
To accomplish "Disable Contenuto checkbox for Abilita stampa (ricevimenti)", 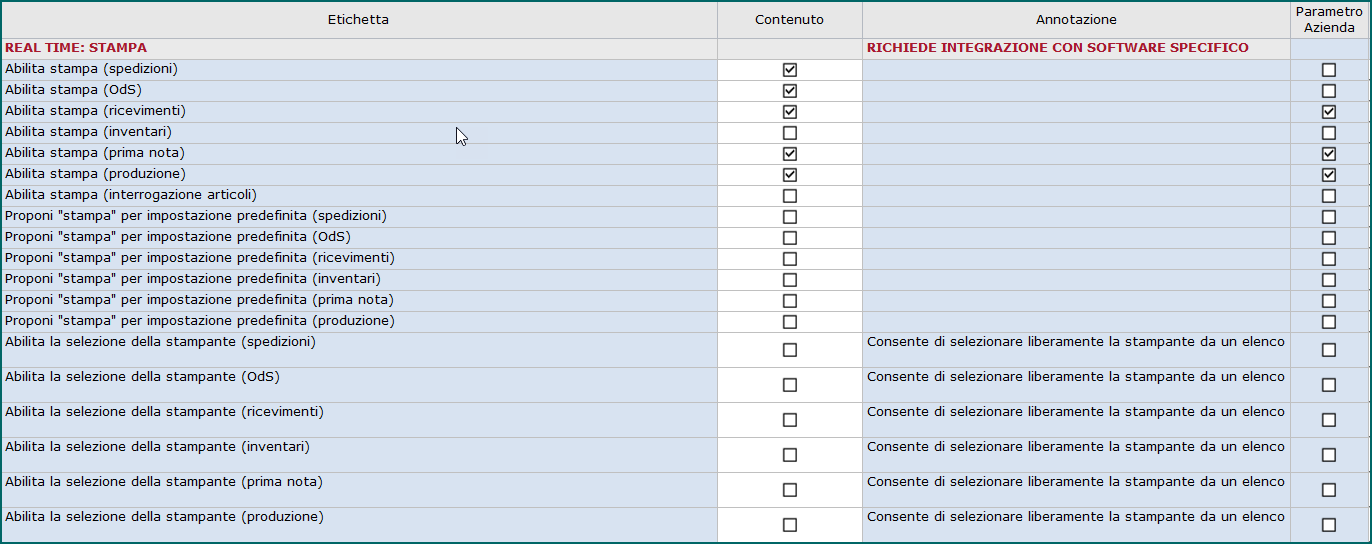I will pos(790,112).
